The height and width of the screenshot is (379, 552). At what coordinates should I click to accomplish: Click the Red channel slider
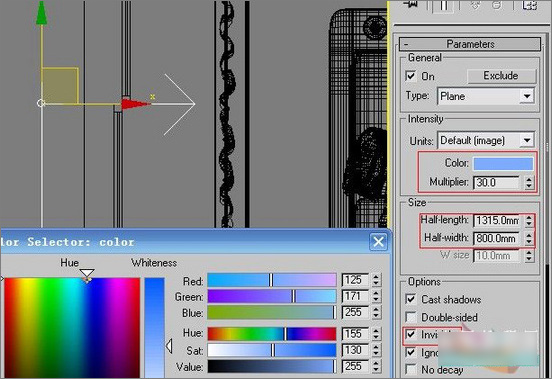pos(272,280)
